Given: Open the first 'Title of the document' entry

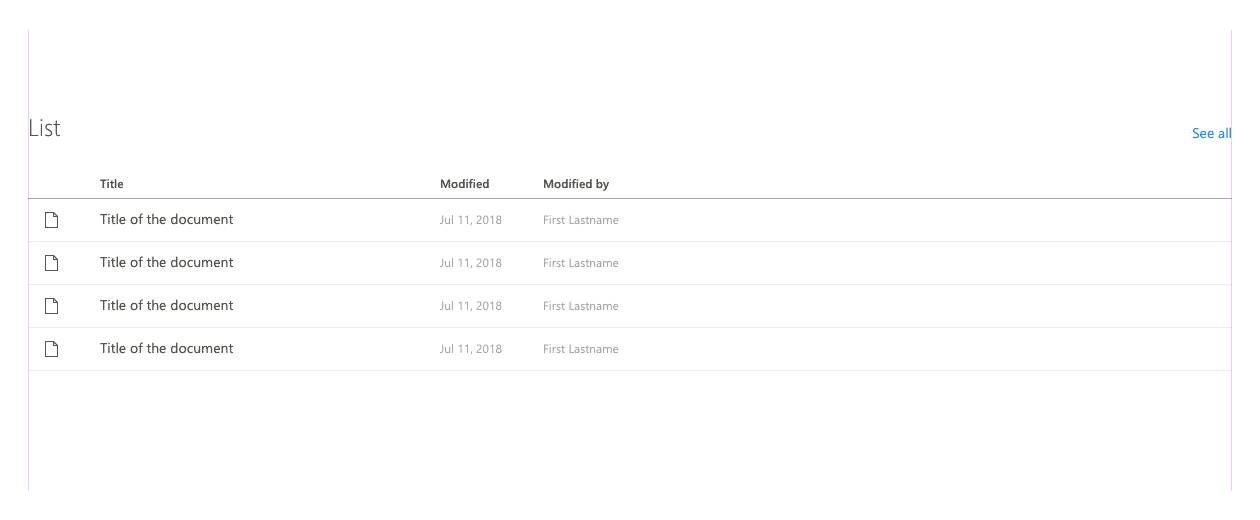Looking at the screenshot, I should point(166,220).
